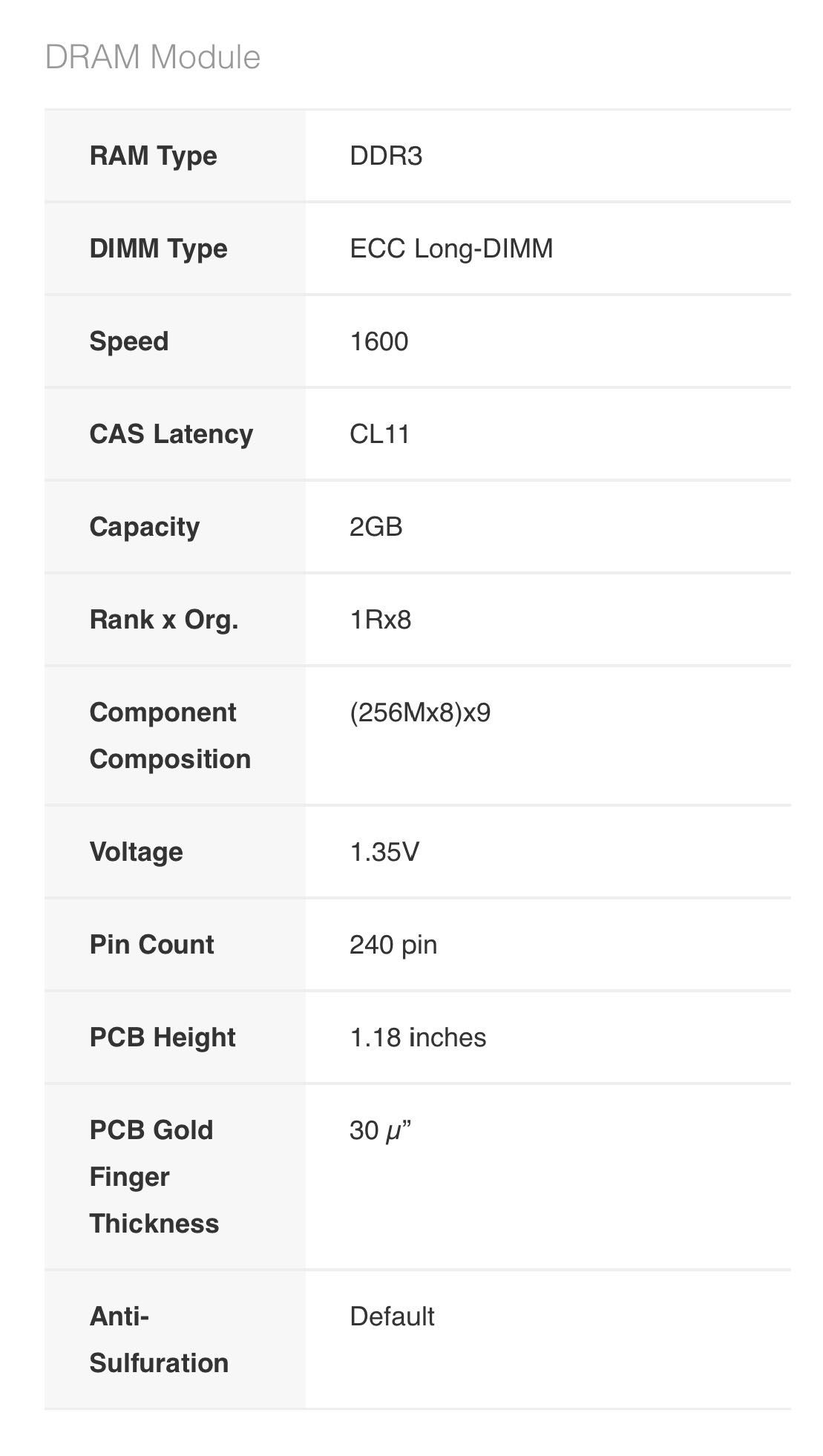Screen dimensions: 823x1456
Task: Click the 1600 speed value
Action: [379, 341]
